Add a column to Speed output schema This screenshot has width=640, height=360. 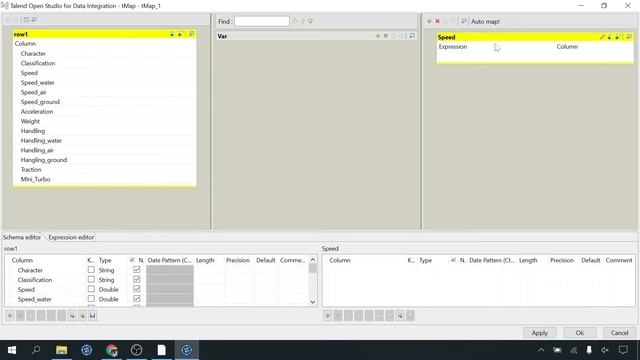327,316
